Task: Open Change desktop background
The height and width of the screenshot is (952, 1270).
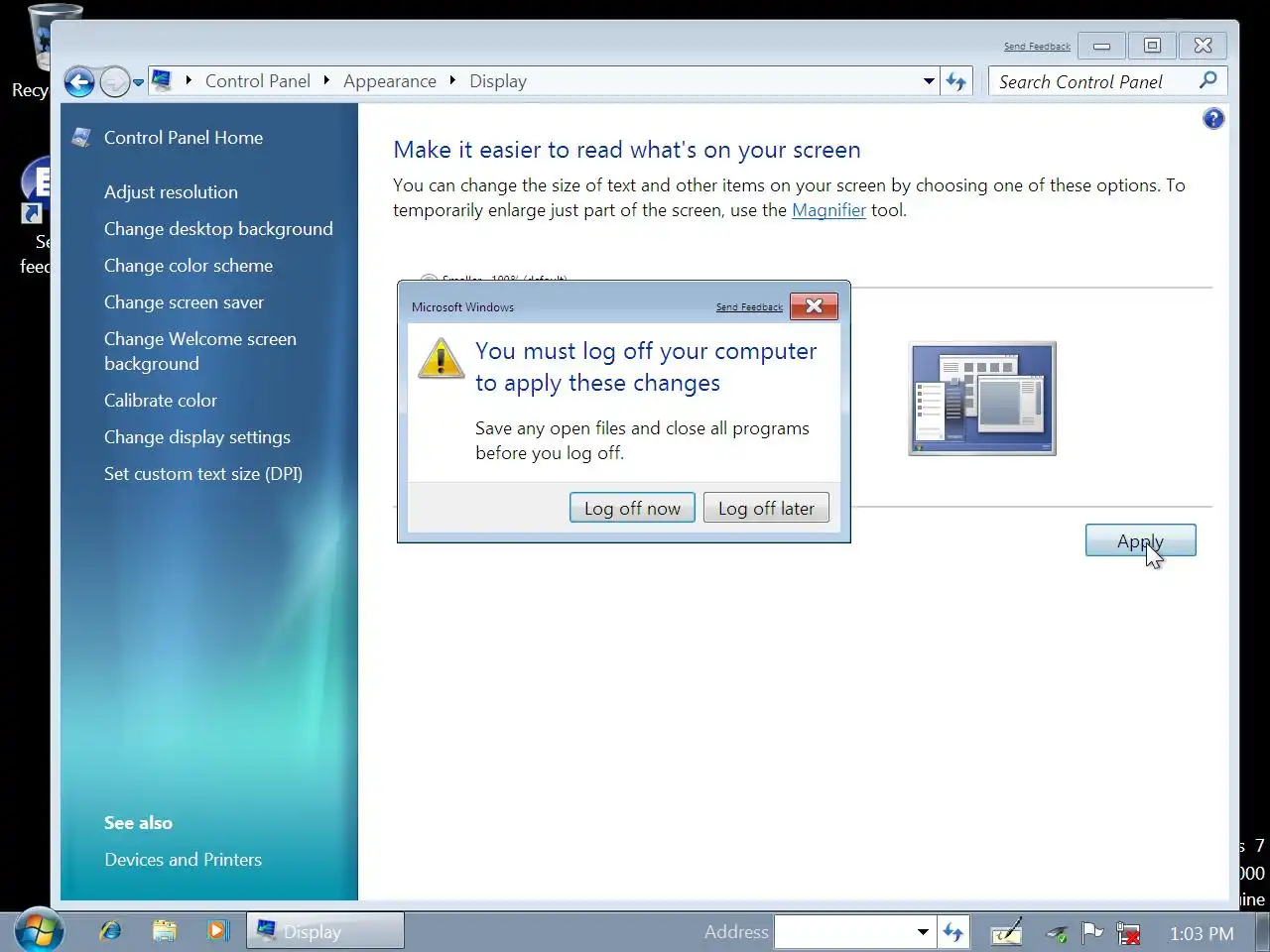Action: tap(218, 229)
